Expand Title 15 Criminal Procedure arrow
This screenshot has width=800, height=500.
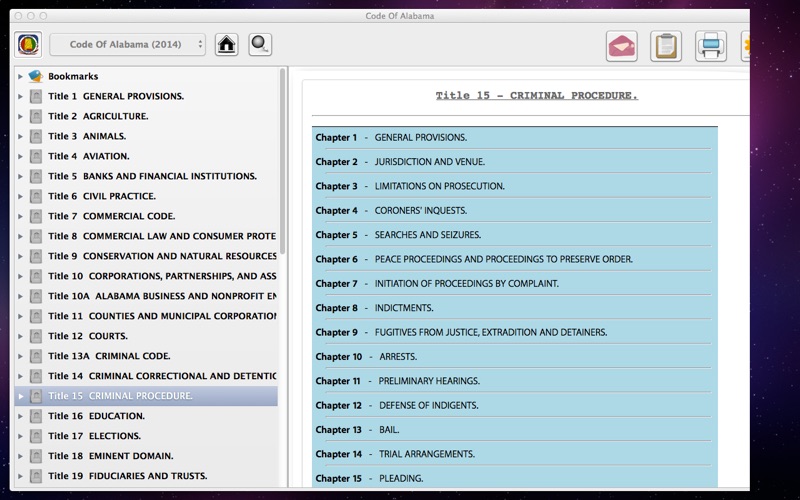coord(20,396)
